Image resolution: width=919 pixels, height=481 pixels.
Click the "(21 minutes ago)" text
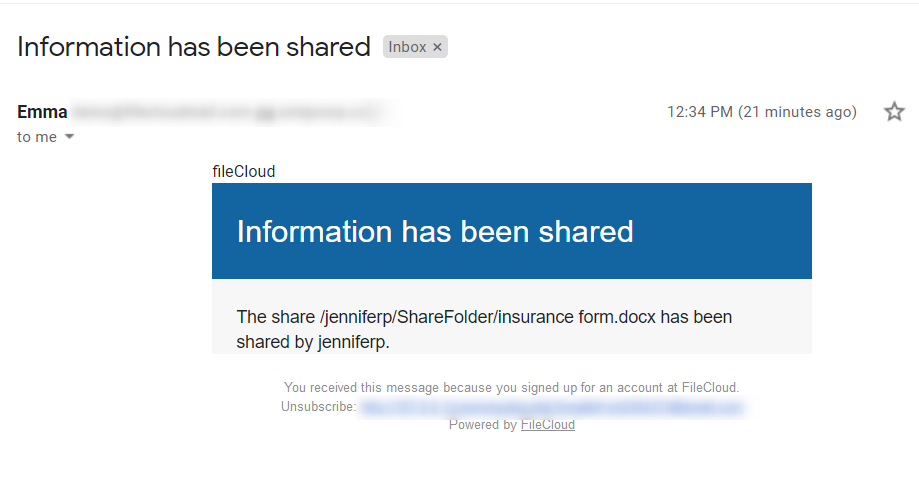click(x=797, y=112)
